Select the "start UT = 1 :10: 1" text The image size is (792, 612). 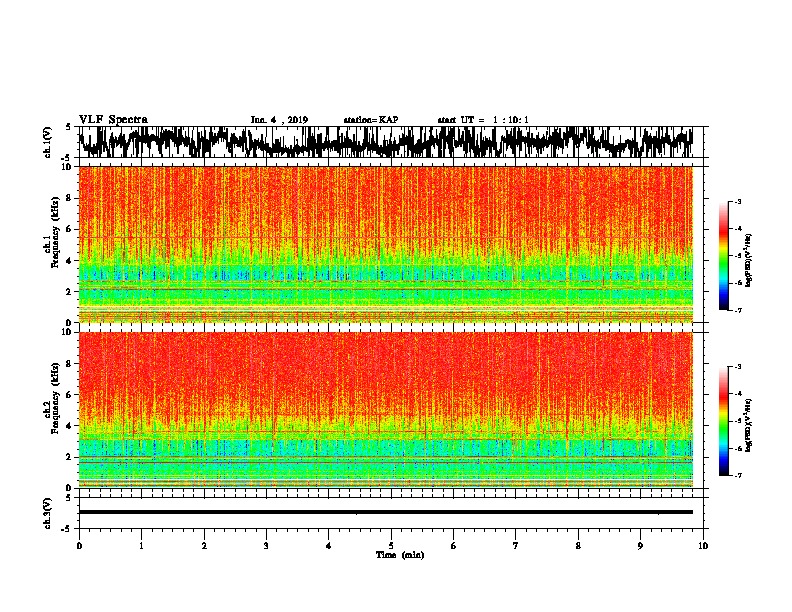[x=483, y=120]
